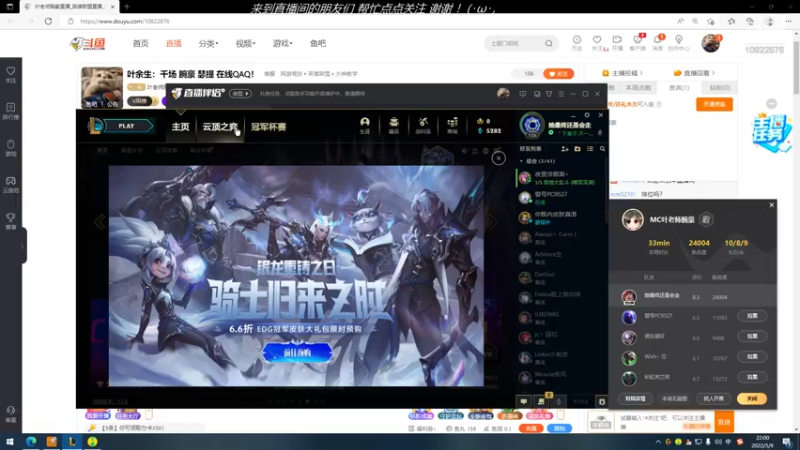Open watch history icon
This screenshot has width=800, height=450.
pyautogui.click(x=577, y=43)
